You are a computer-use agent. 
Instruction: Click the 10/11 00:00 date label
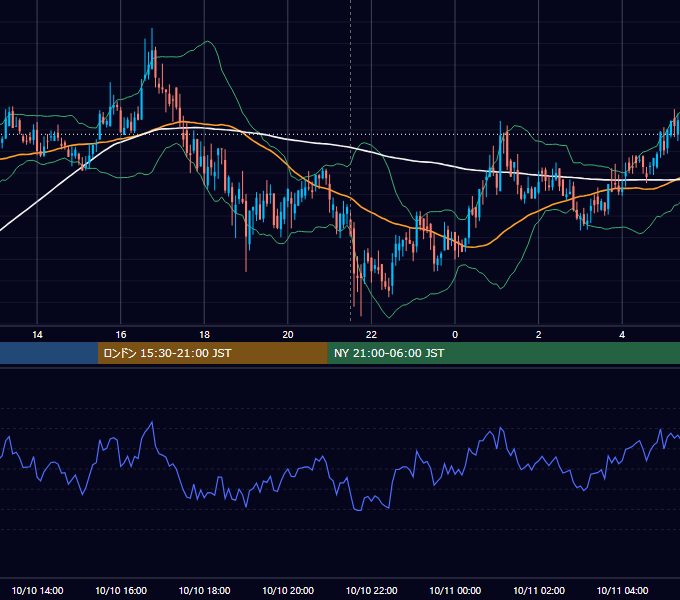(455, 590)
